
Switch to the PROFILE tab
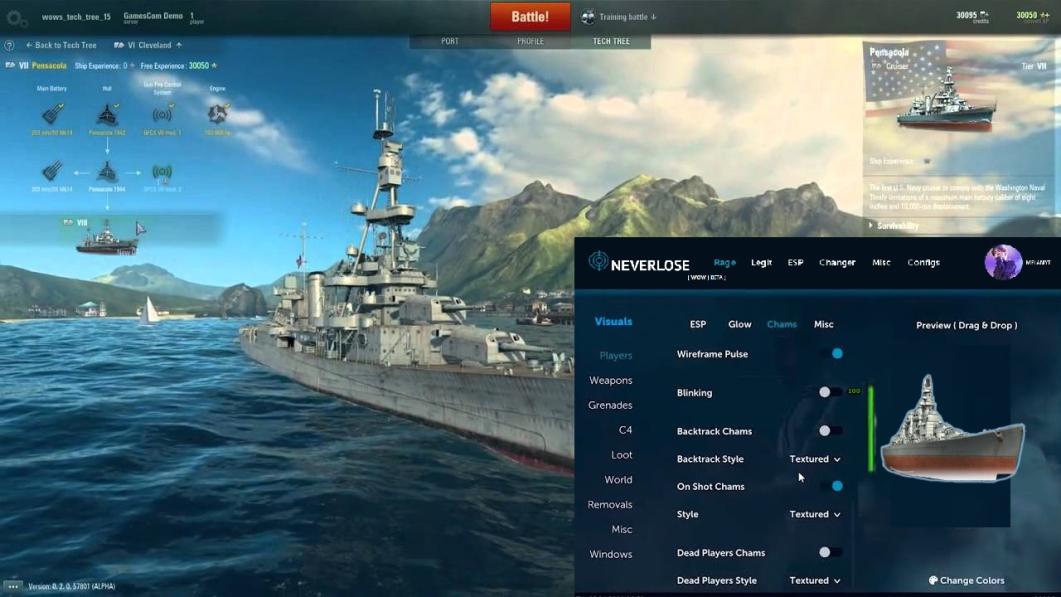[x=530, y=41]
